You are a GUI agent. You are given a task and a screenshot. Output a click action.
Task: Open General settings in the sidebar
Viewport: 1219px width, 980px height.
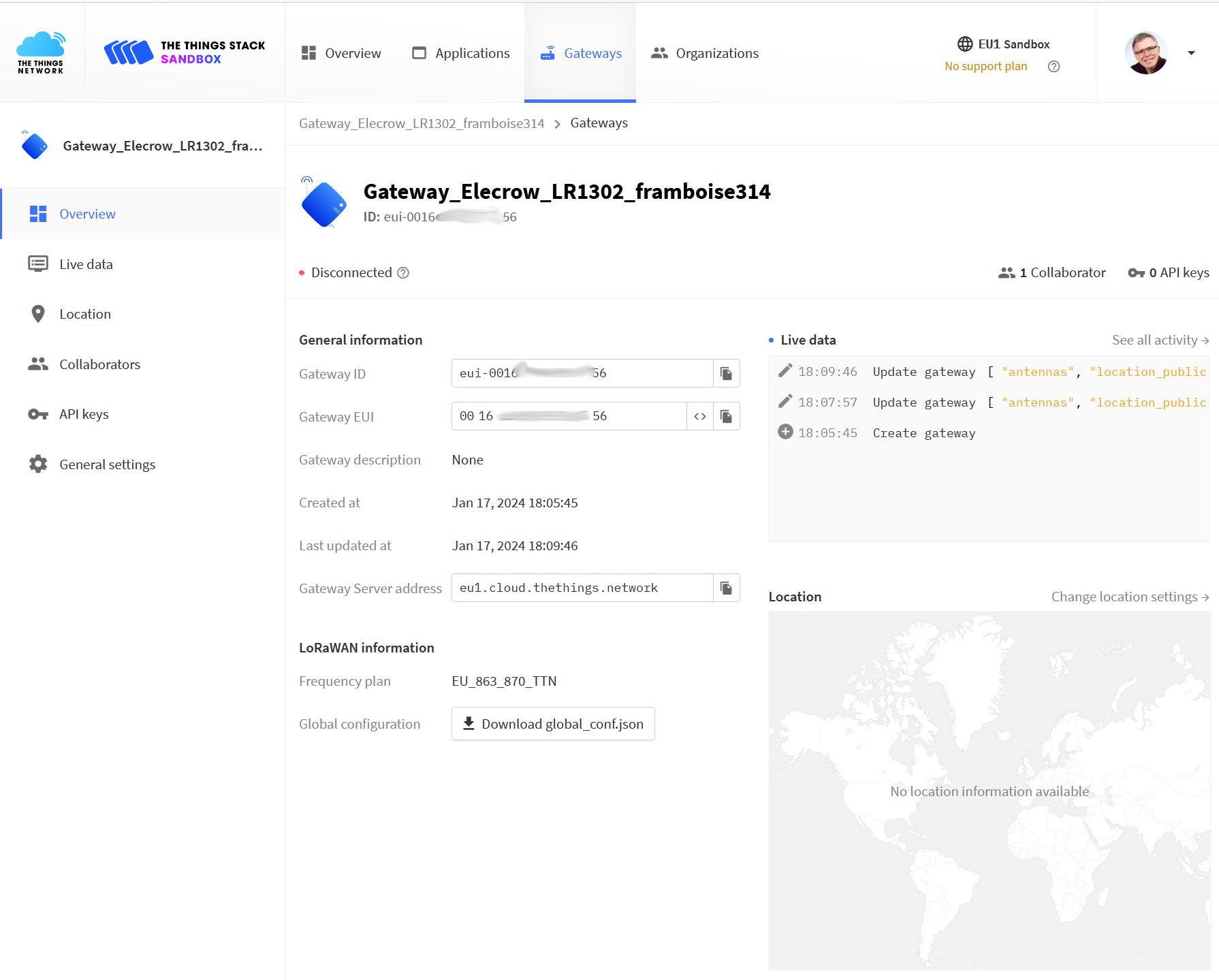coord(143,464)
